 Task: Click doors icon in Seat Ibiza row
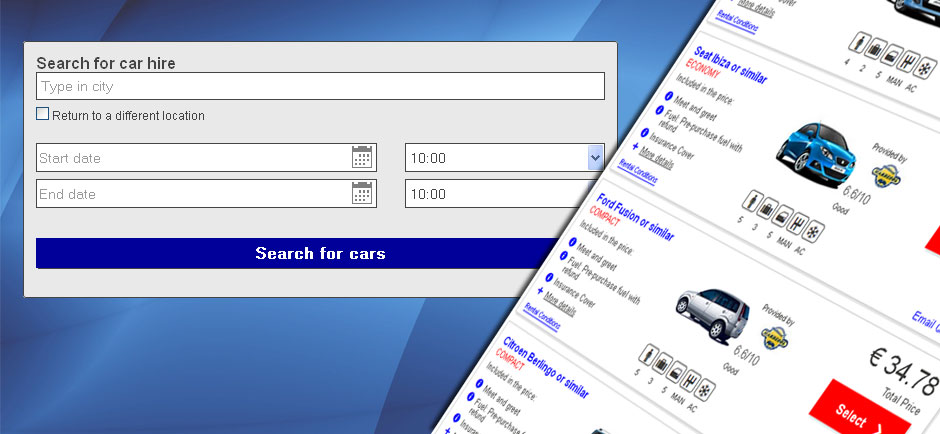pos(783,216)
